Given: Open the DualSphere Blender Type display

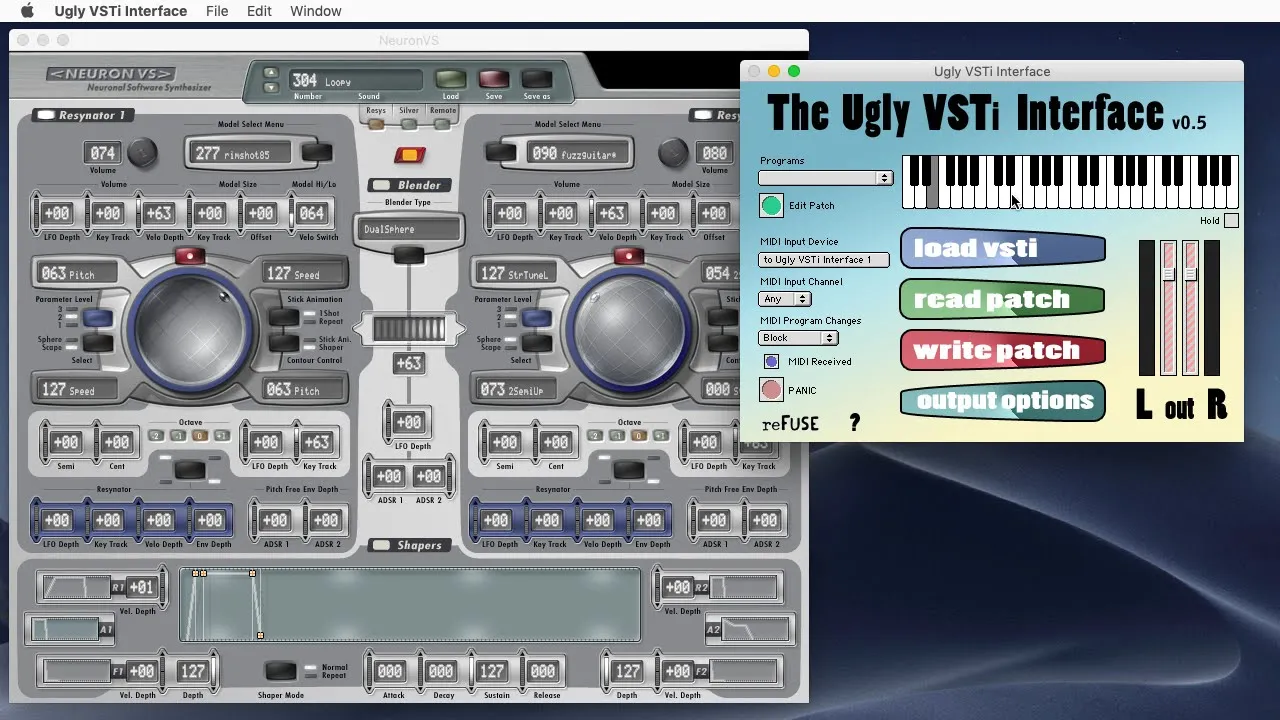Looking at the screenshot, I should coord(408,229).
